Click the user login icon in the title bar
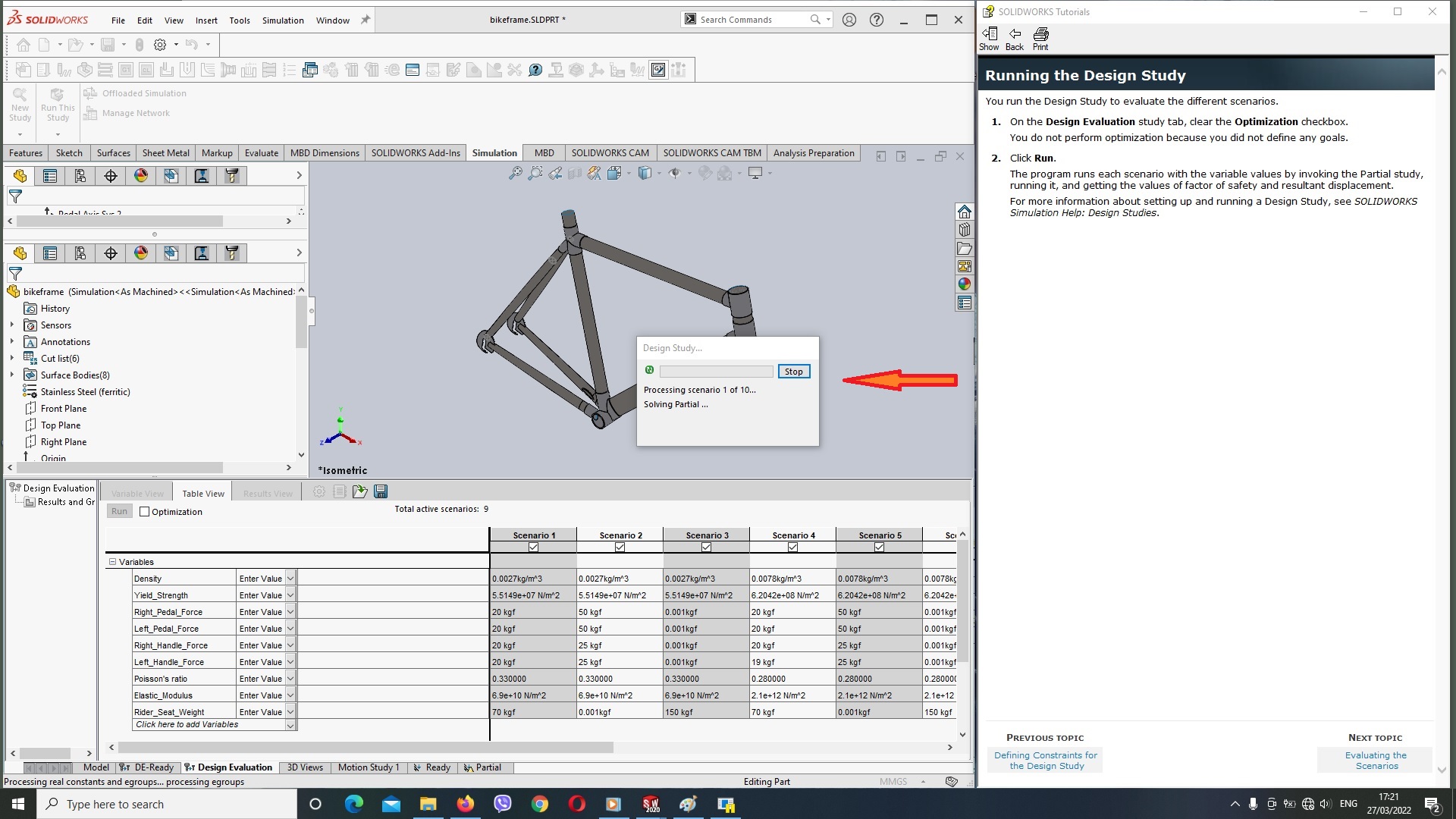Screen dimensions: 1456x819 (x=849, y=20)
